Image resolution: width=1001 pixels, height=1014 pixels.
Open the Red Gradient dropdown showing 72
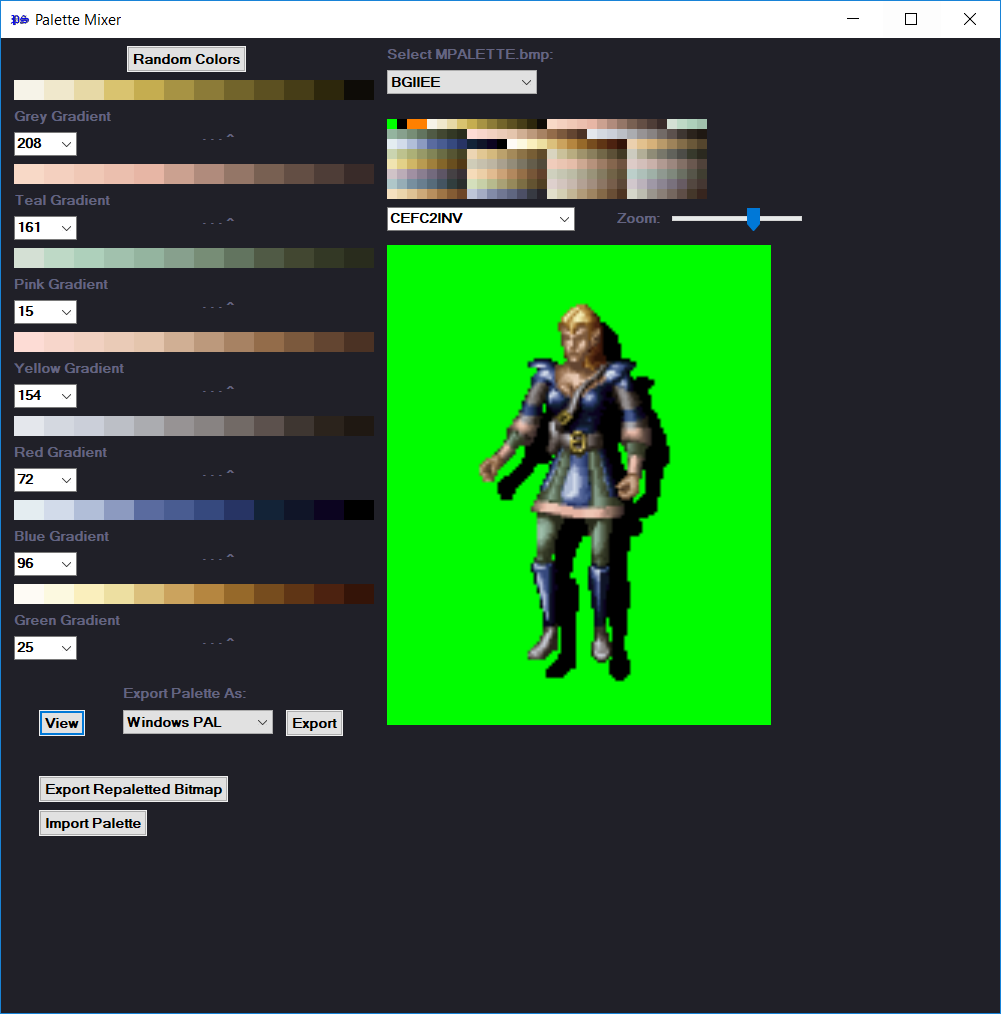click(45, 480)
